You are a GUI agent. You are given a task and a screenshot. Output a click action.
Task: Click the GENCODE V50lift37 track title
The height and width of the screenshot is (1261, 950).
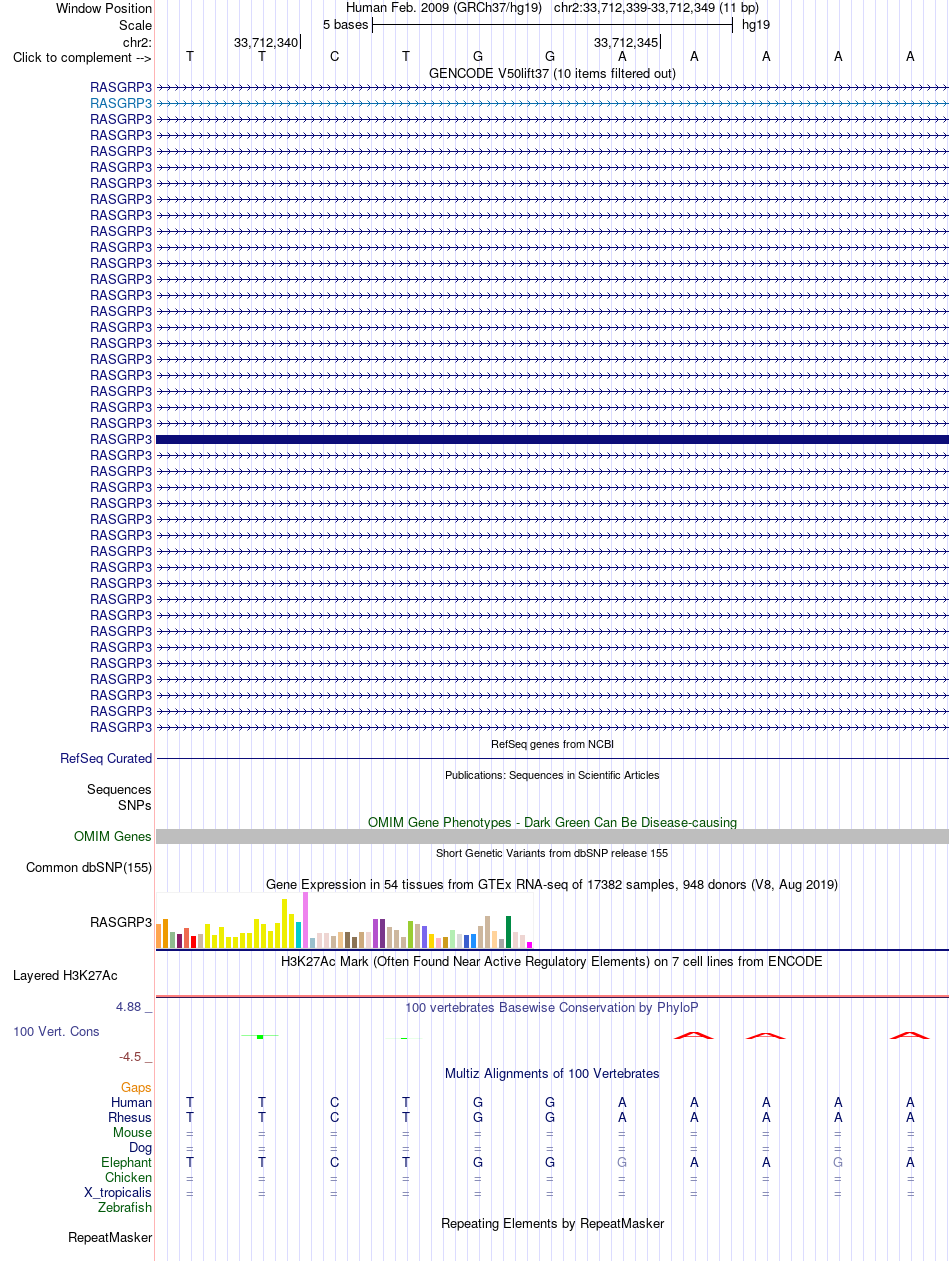552,73
